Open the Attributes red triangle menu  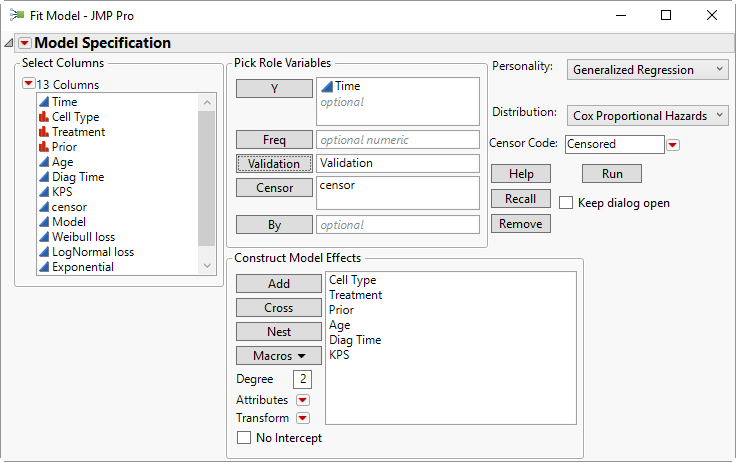click(303, 400)
